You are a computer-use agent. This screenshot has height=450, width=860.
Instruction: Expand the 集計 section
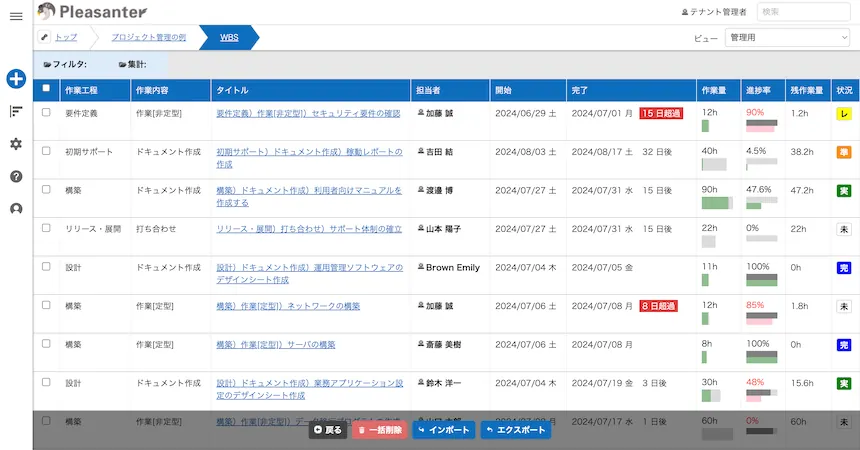coord(132,64)
